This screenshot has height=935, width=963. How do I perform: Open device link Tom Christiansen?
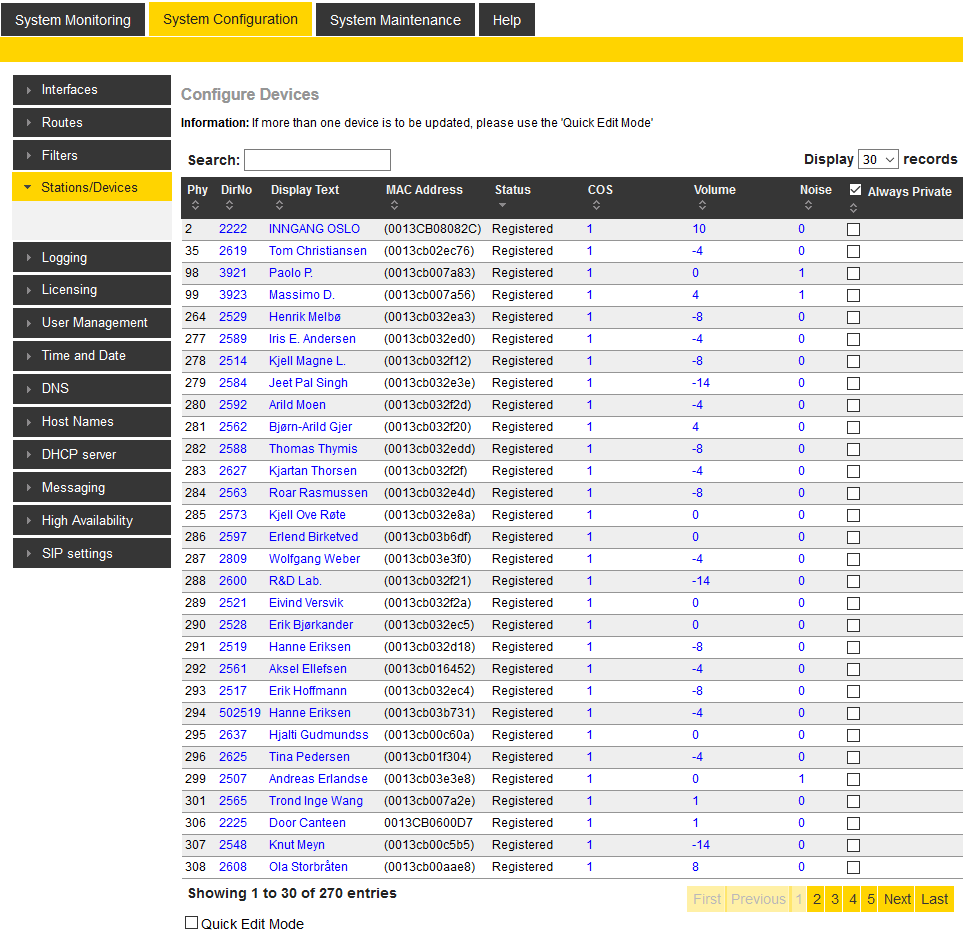pyautogui.click(x=317, y=251)
